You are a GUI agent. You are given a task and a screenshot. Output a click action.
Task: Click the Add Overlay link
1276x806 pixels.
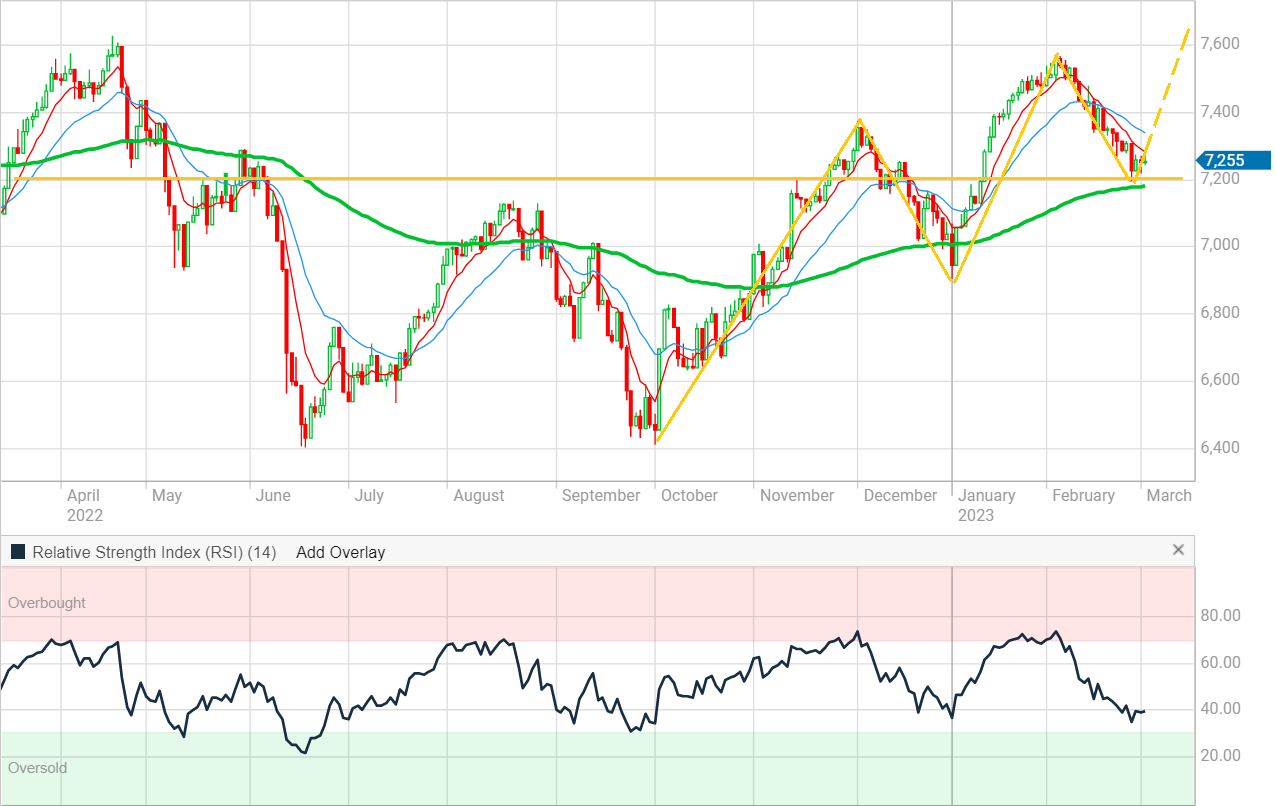point(340,552)
